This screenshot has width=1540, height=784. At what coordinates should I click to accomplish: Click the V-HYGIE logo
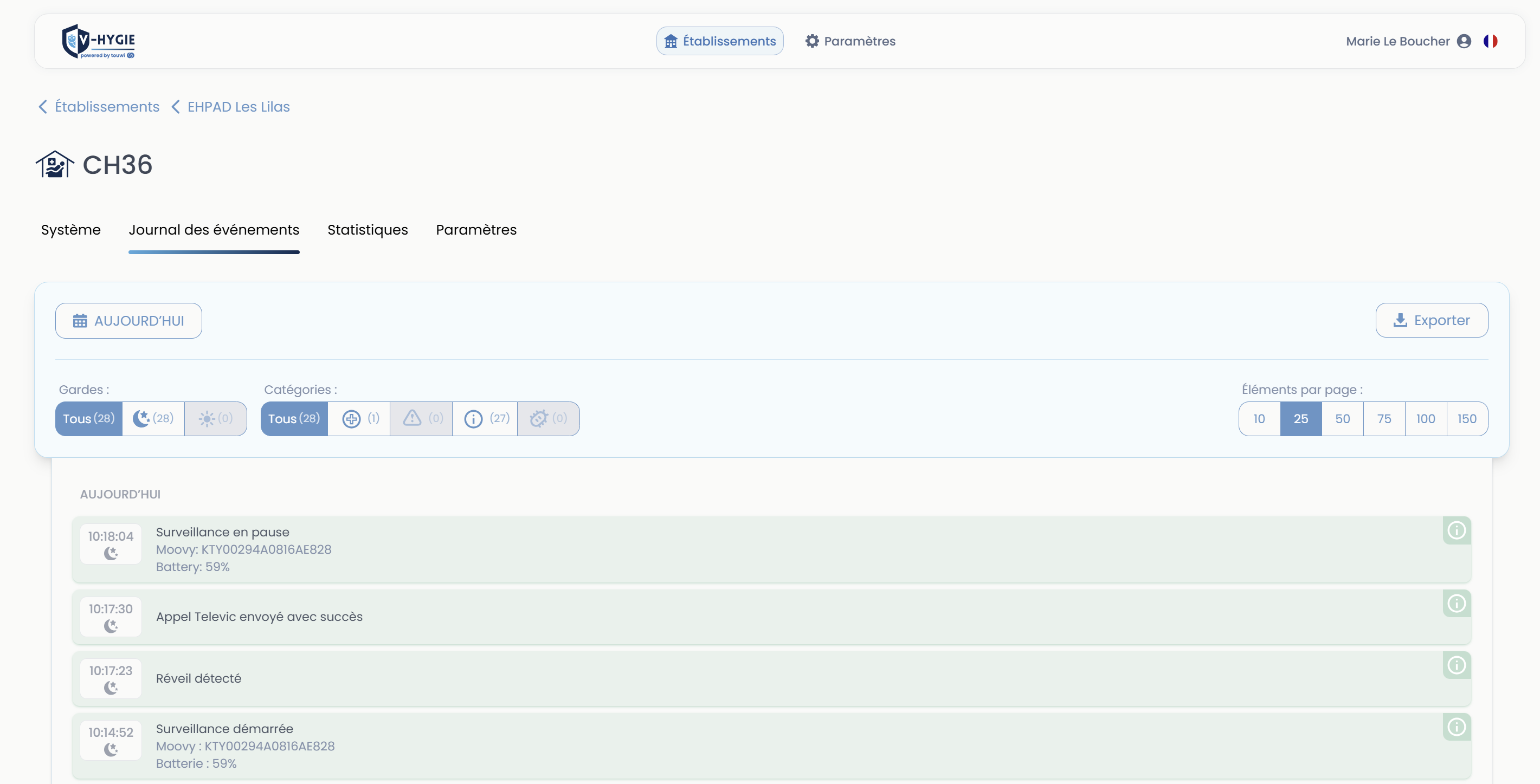tap(99, 41)
